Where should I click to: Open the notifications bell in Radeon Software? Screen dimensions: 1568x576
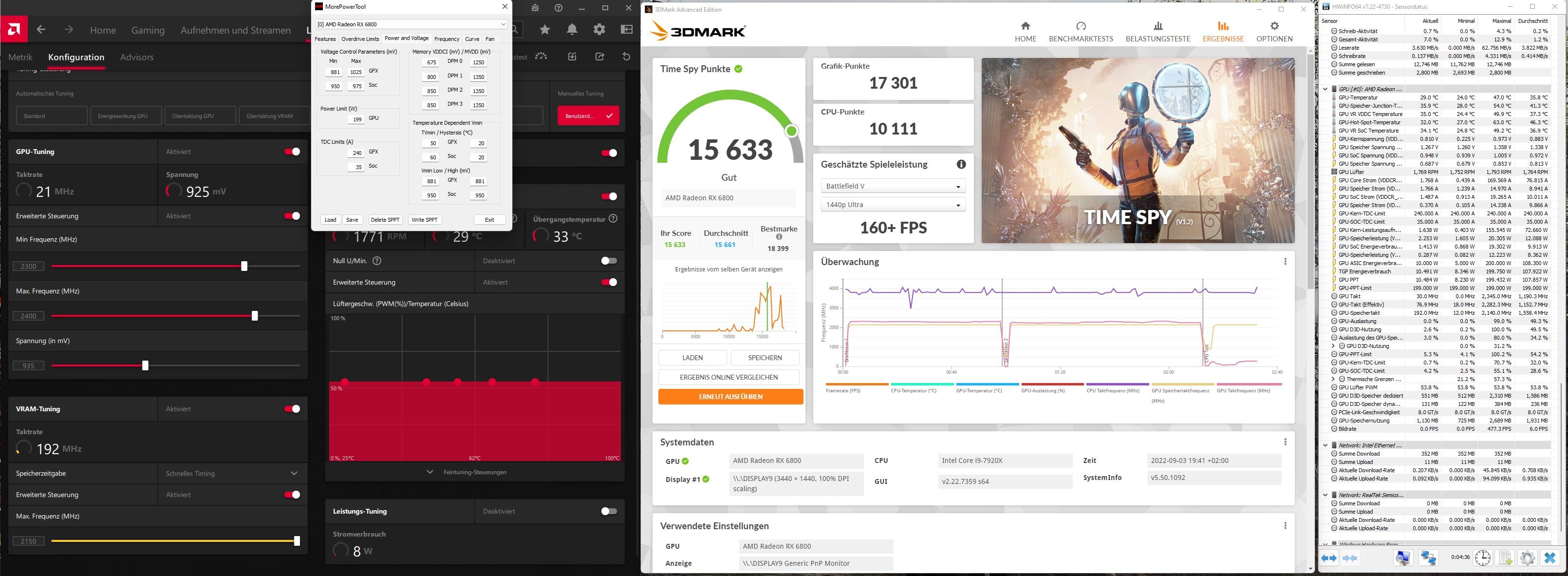pos(572,29)
